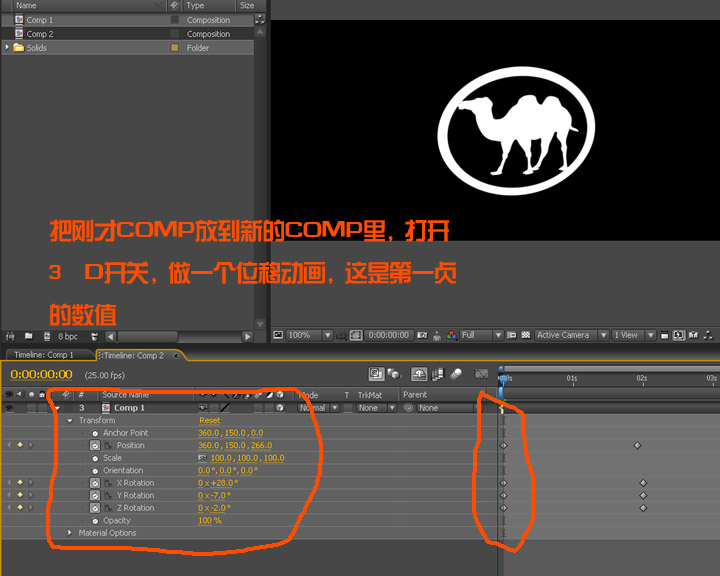The height and width of the screenshot is (576, 720).
Task: Expand Material Options
Action: tap(70, 533)
